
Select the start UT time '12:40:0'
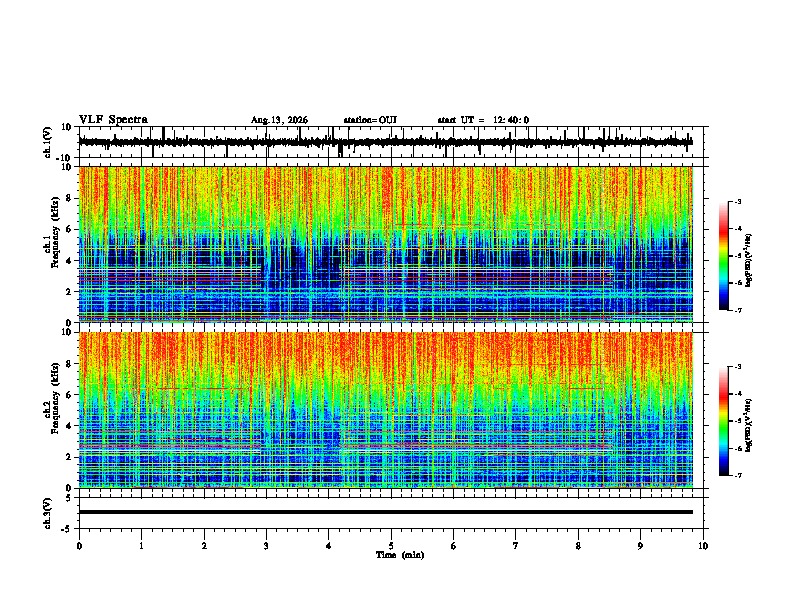[511, 120]
